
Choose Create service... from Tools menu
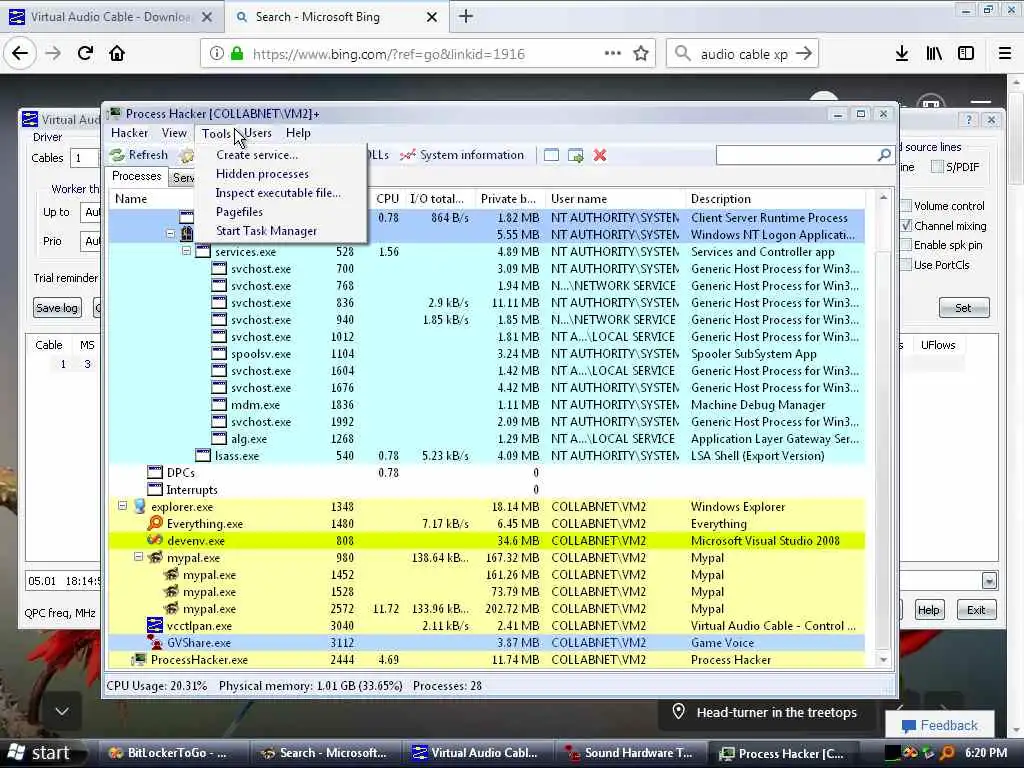[281, 155]
